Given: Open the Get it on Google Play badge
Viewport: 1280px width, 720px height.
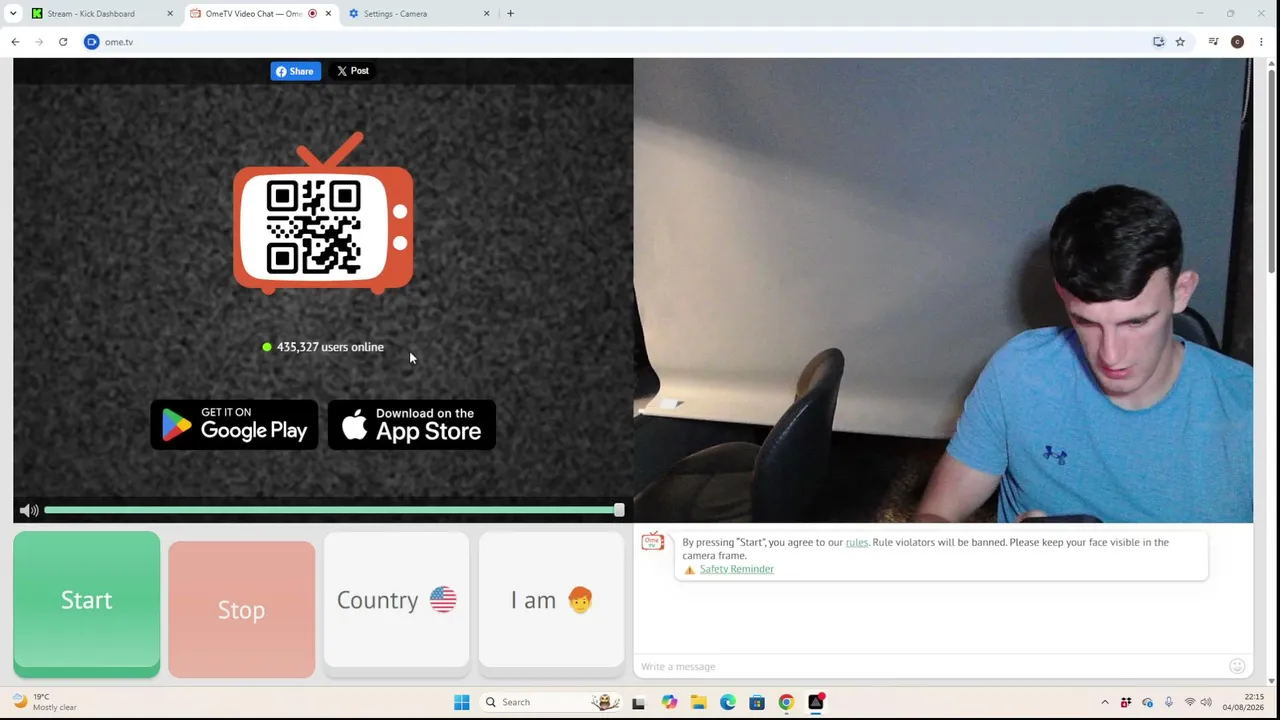Looking at the screenshot, I should [x=234, y=425].
